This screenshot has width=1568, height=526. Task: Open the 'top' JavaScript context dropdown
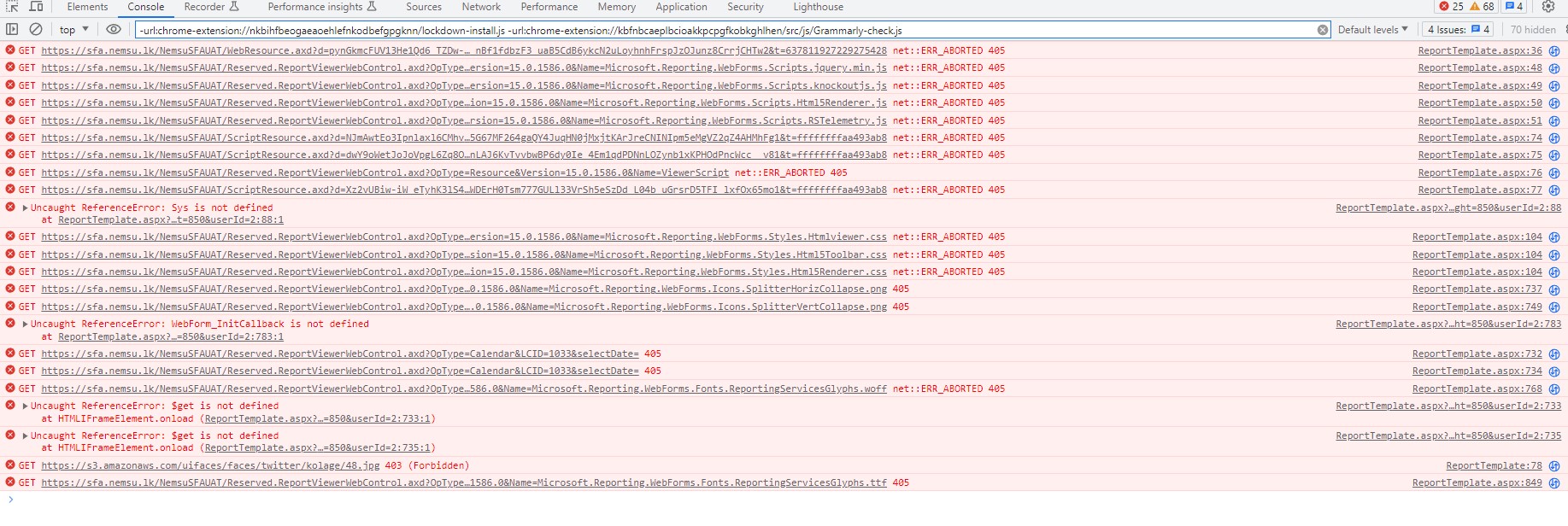pos(74,30)
